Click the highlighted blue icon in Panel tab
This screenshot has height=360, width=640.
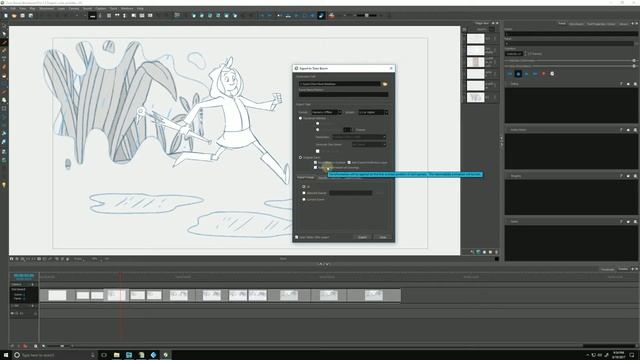(518, 74)
